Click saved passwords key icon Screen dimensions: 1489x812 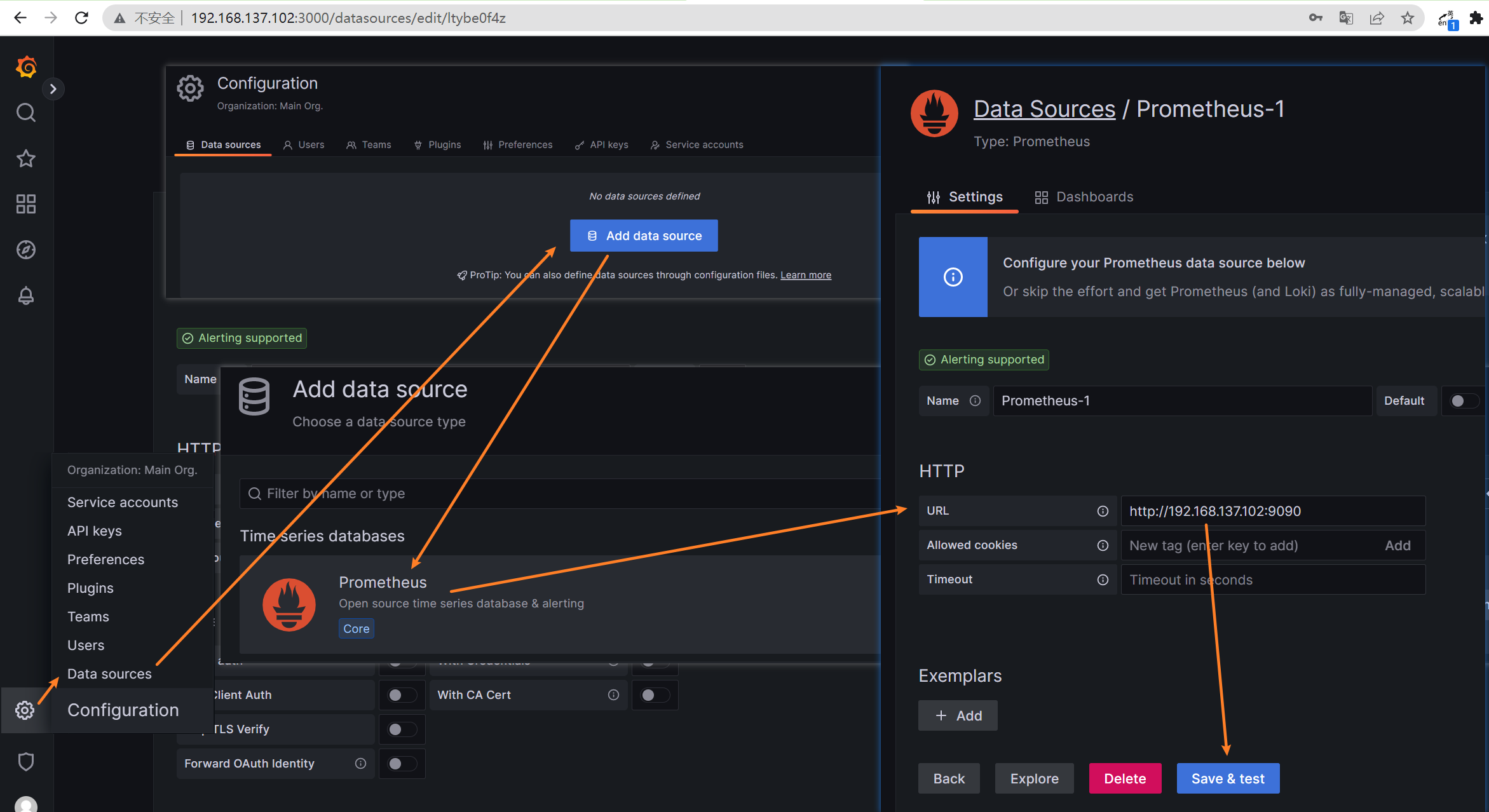tap(1316, 18)
